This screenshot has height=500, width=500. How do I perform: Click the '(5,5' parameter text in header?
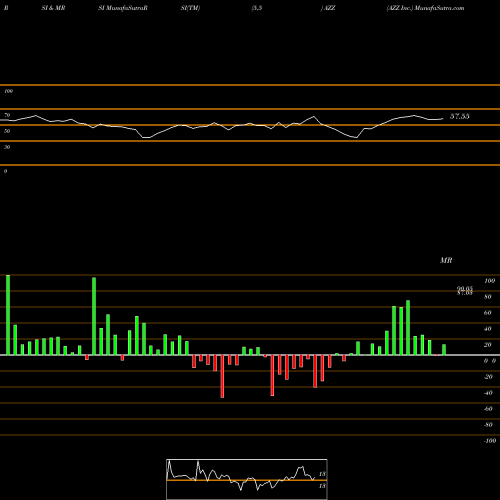pyautogui.click(x=257, y=8)
